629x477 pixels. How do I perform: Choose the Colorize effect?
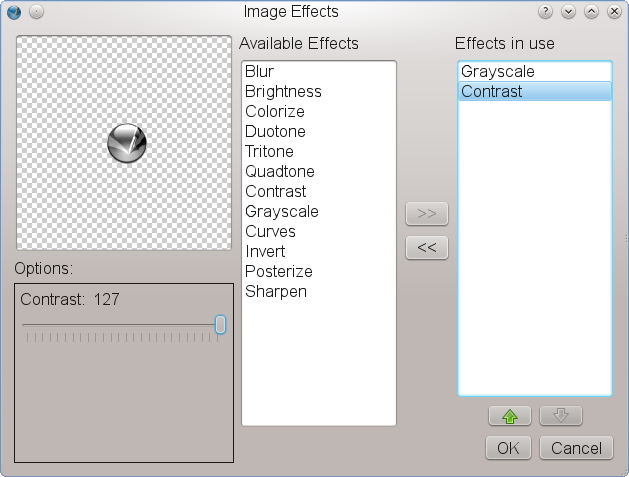pos(274,112)
